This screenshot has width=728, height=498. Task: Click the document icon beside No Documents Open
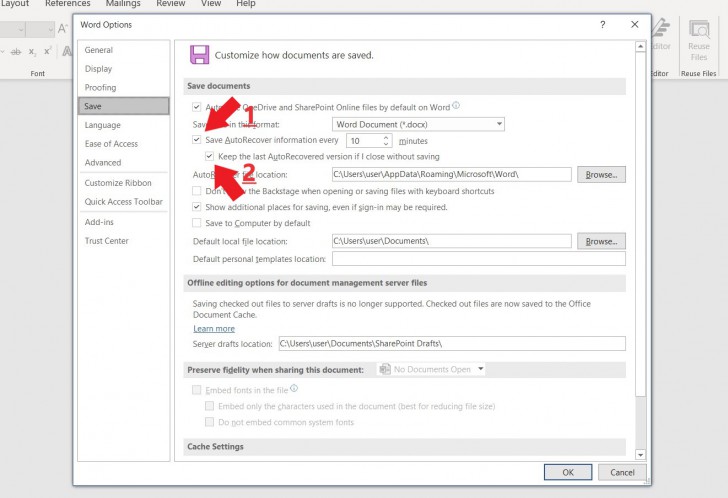pyautogui.click(x=385, y=369)
